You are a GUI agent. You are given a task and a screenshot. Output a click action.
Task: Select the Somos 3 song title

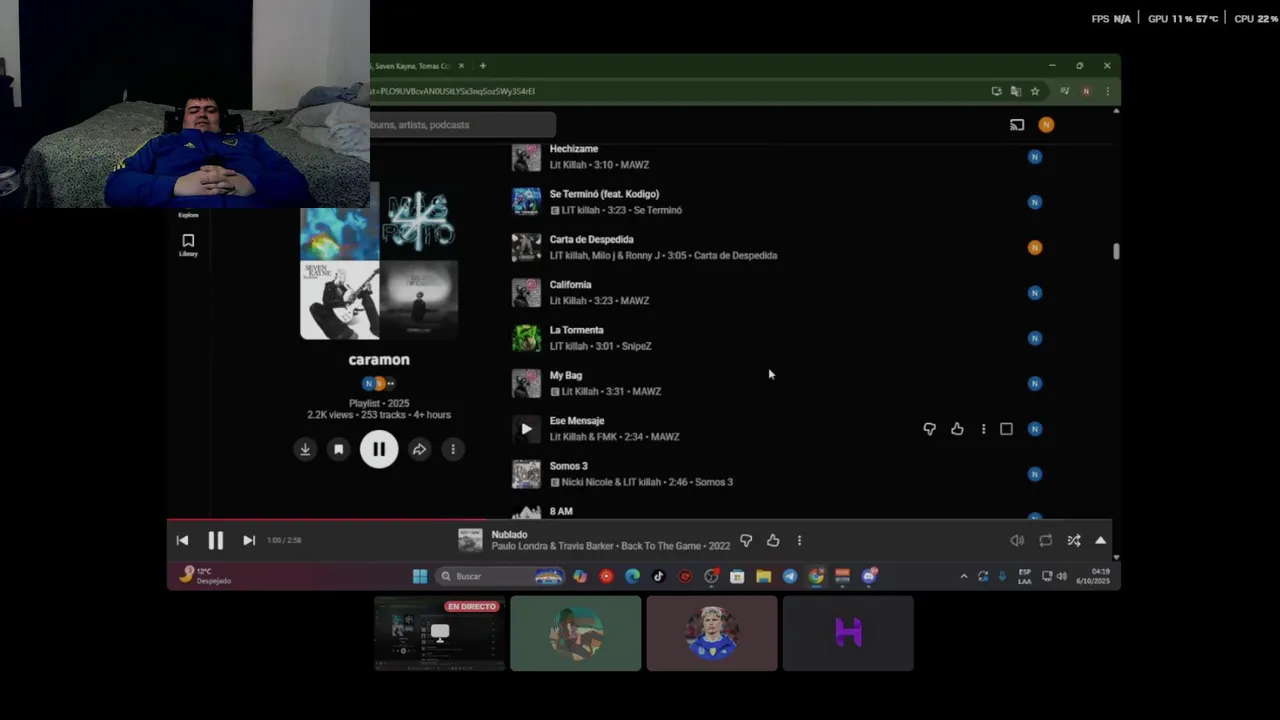point(568,466)
